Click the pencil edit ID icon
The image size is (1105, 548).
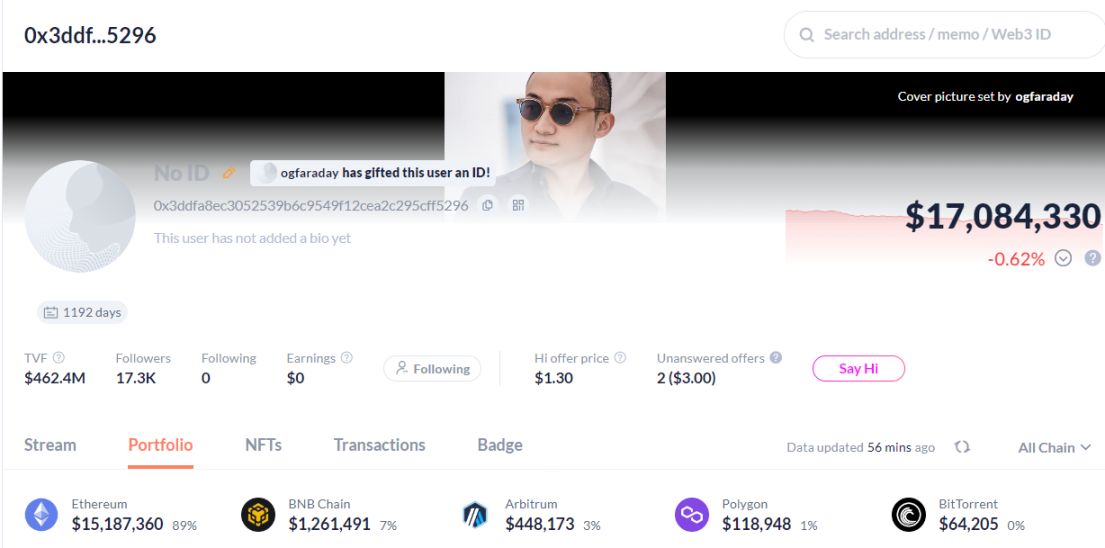(229, 173)
